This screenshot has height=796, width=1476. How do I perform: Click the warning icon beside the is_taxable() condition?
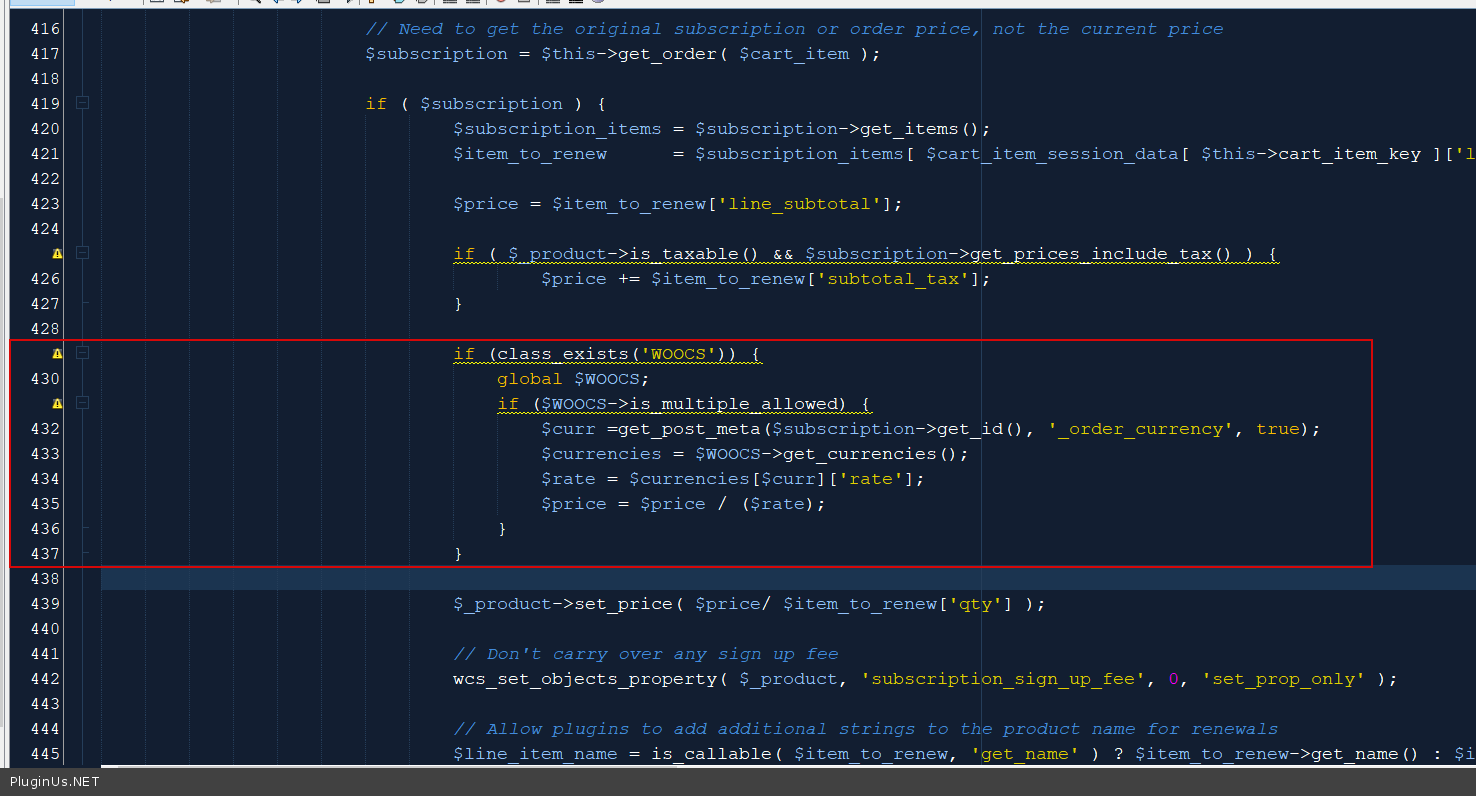(57, 254)
